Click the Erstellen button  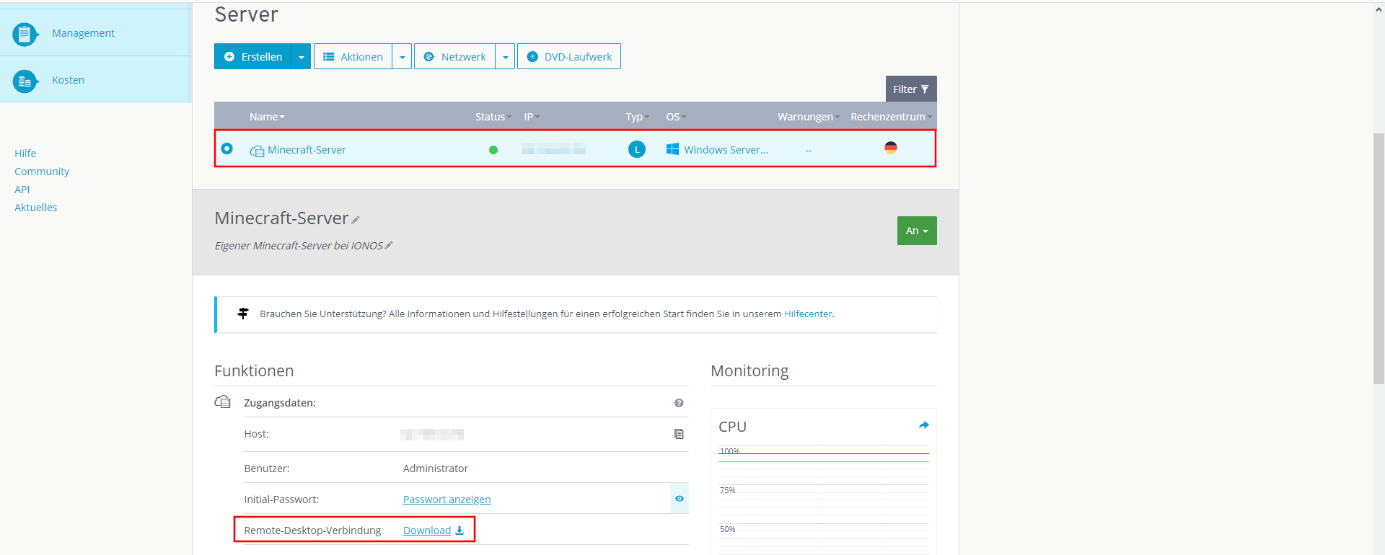click(x=253, y=57)
